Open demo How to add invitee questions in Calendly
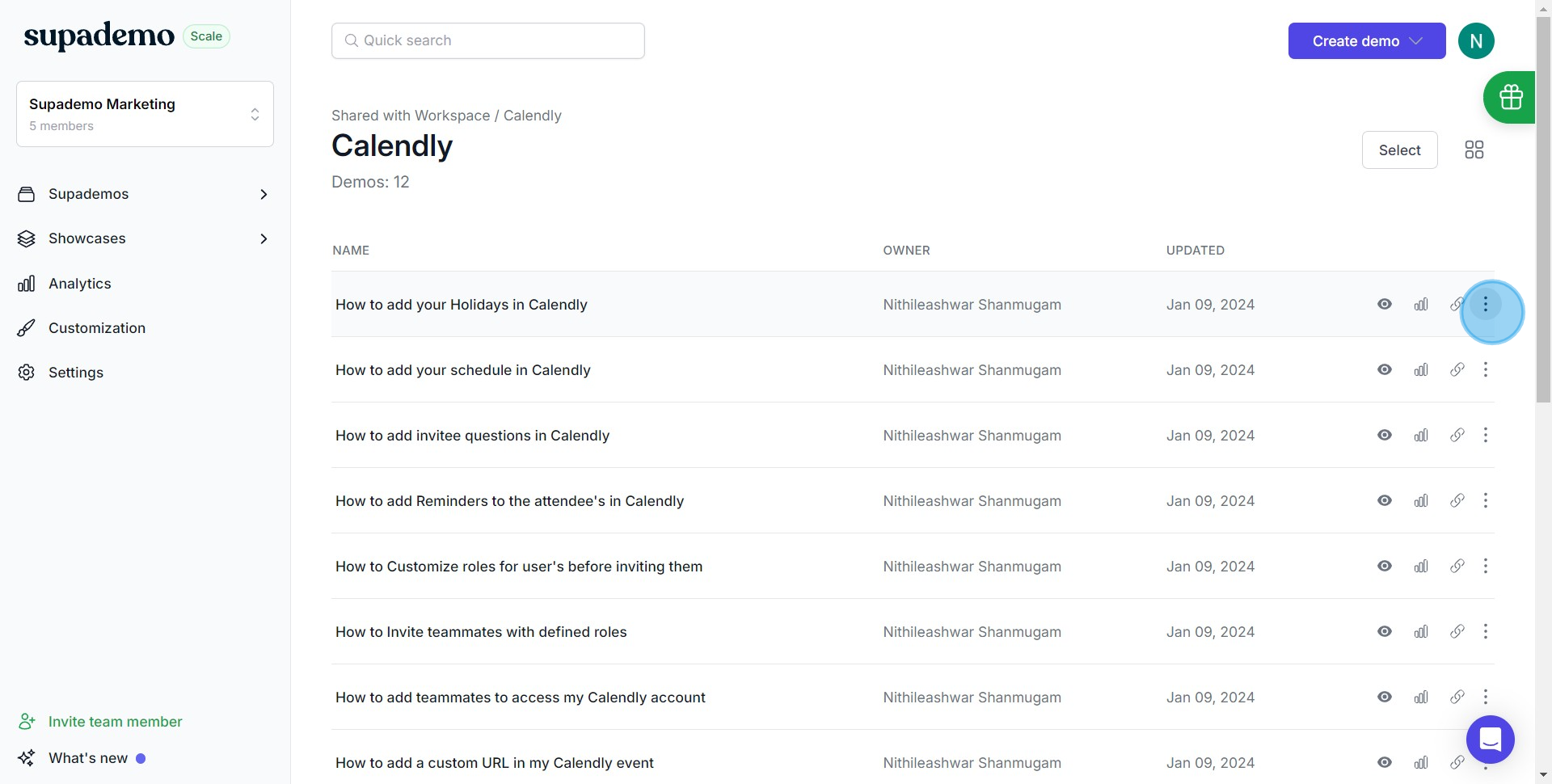The image size is (1552, 784). click(472, 436)
